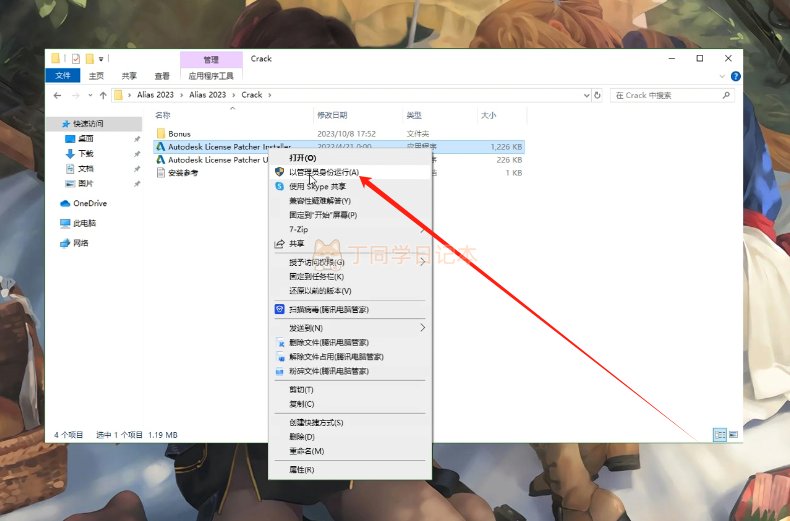Click the Autodesk License Patcher Installer icon

[161, 147]
